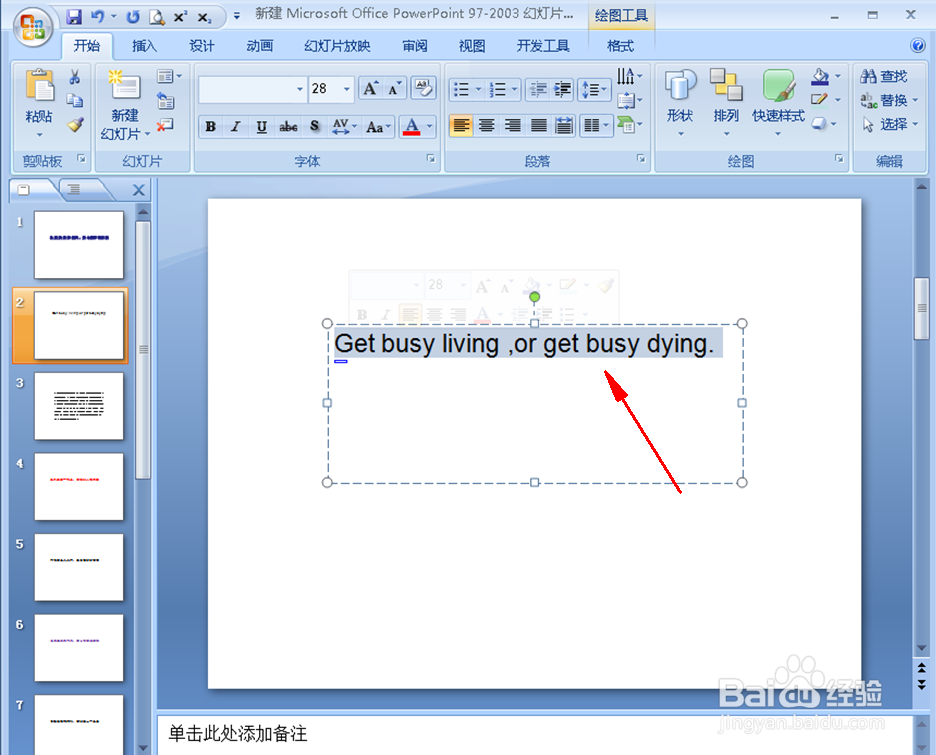Align text to the left
This screenshot has width=936, height=755.
[461, 125]
